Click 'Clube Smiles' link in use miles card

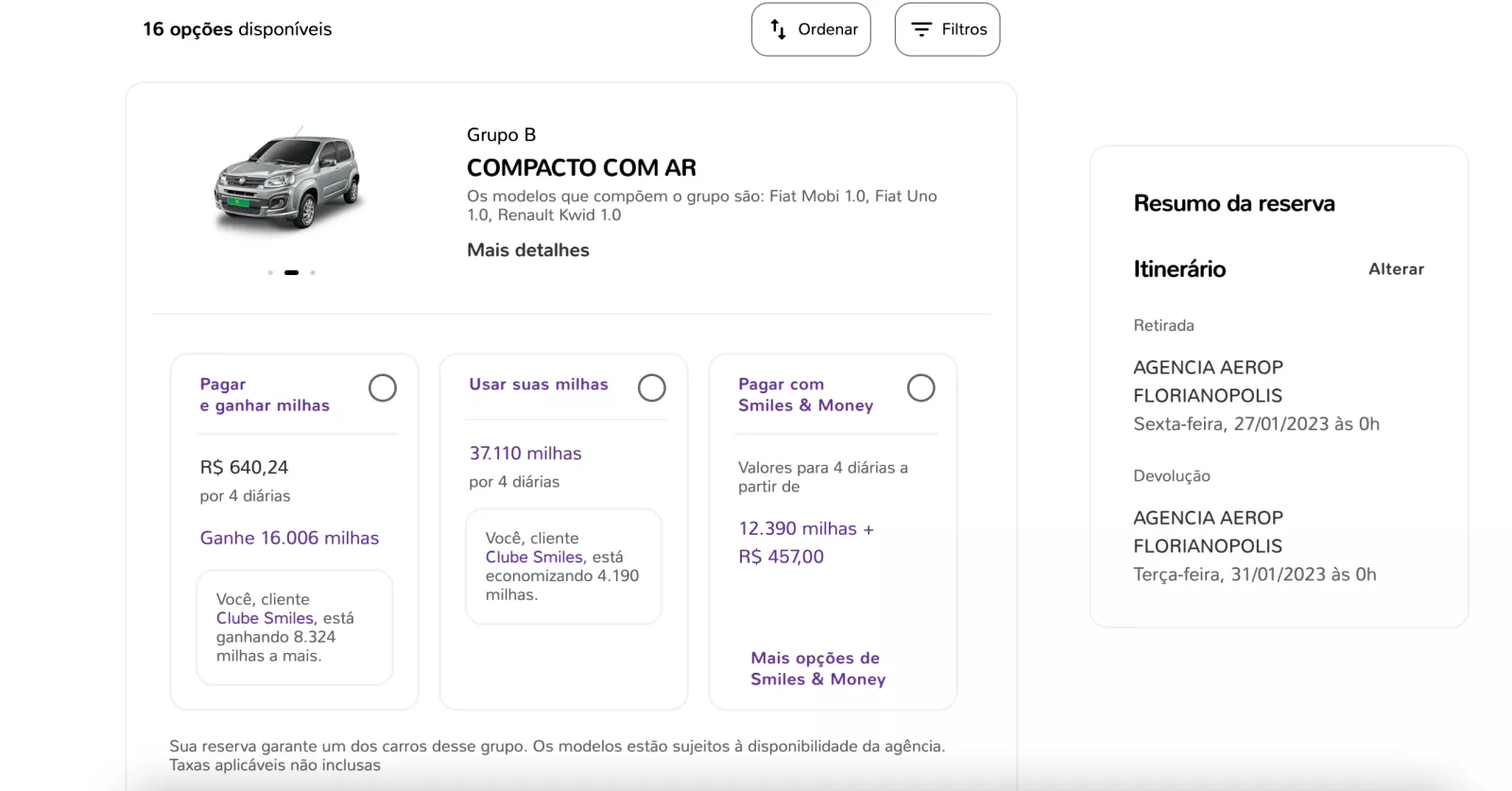pyautogui.click(x=534, y=557)
